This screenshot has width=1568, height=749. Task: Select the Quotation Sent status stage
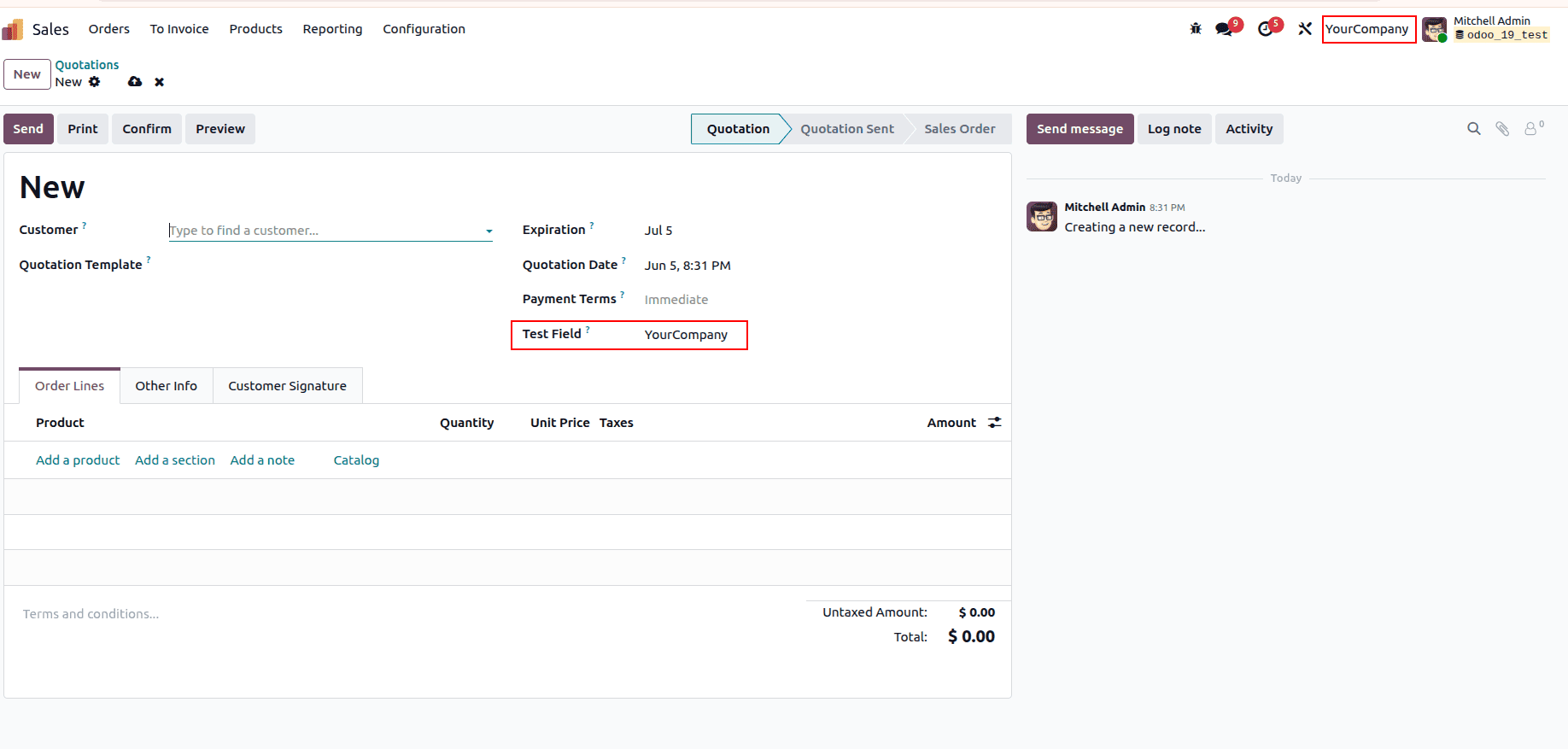point(847,129)
